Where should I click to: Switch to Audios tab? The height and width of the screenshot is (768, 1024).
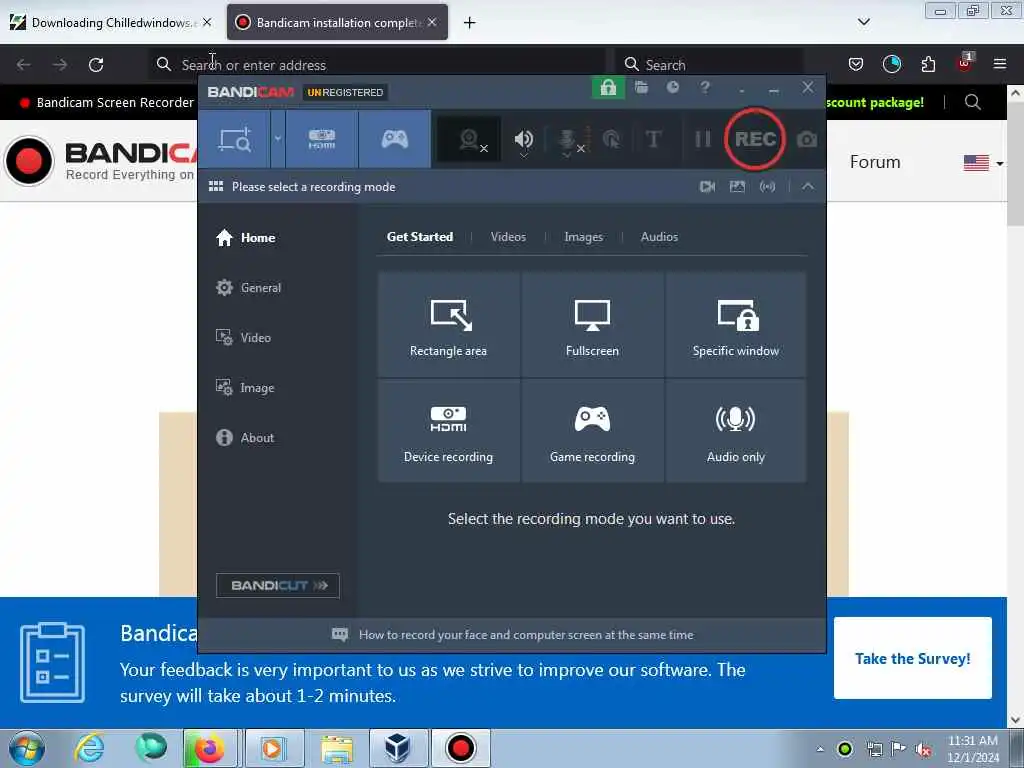(659, 237)
